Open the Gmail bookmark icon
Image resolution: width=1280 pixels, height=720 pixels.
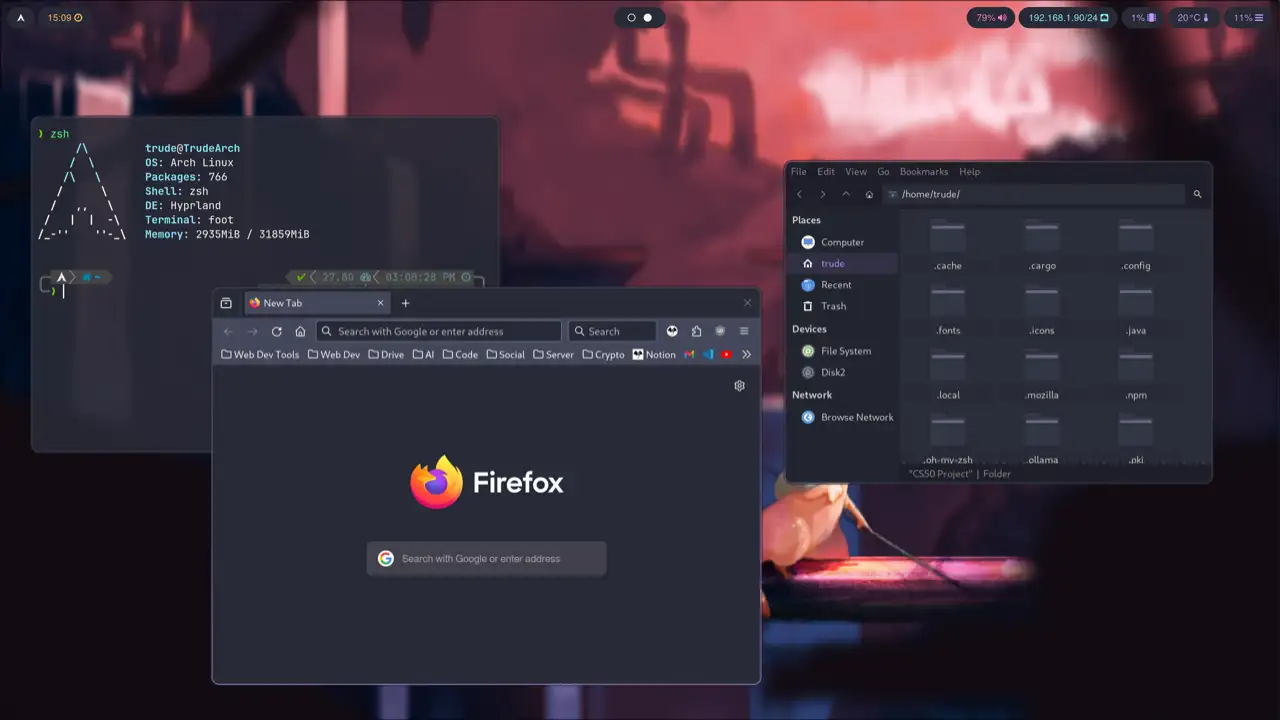pyautogui.click(x=689, y=354)
